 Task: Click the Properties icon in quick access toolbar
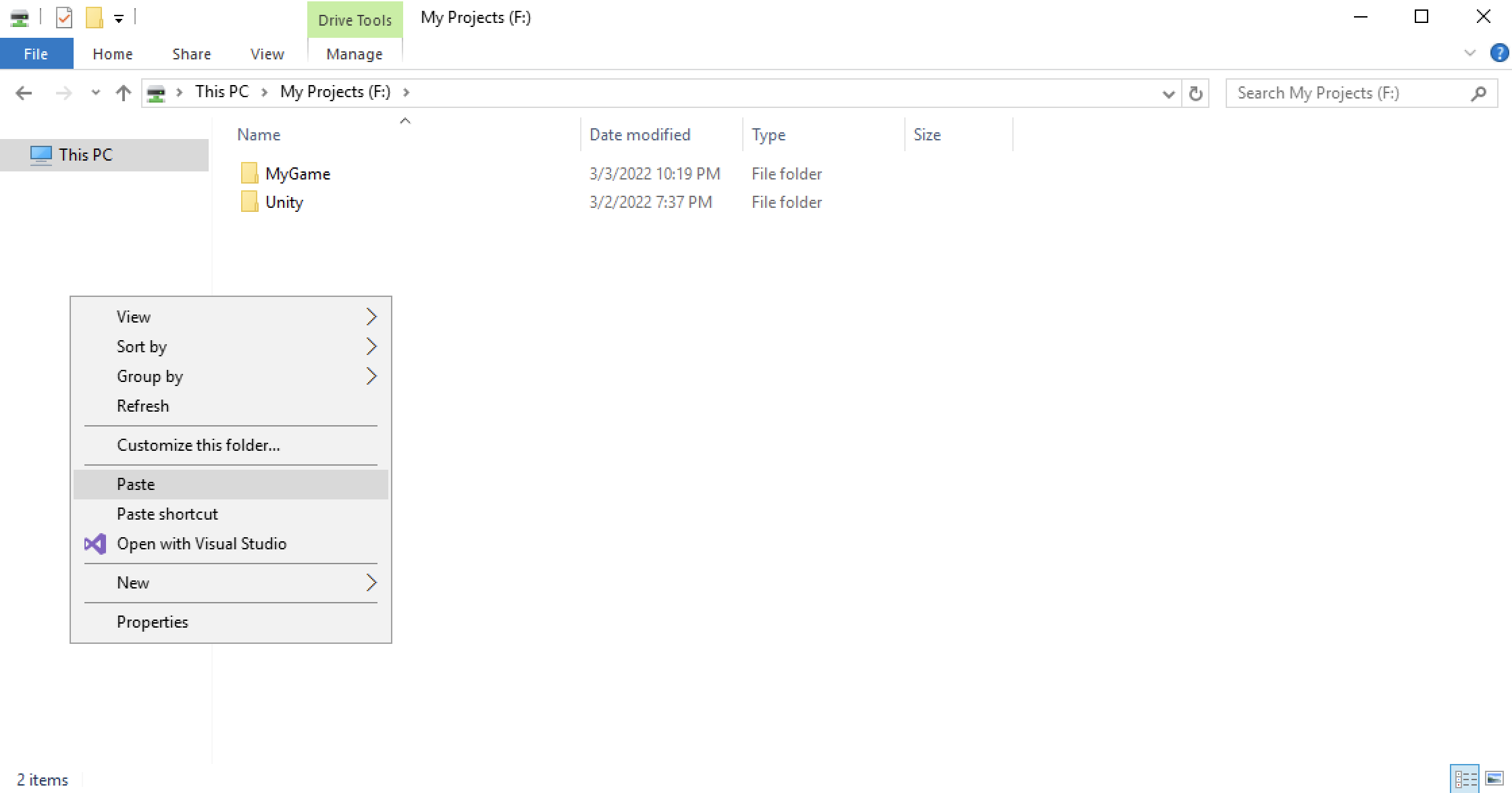click(63, 18)
